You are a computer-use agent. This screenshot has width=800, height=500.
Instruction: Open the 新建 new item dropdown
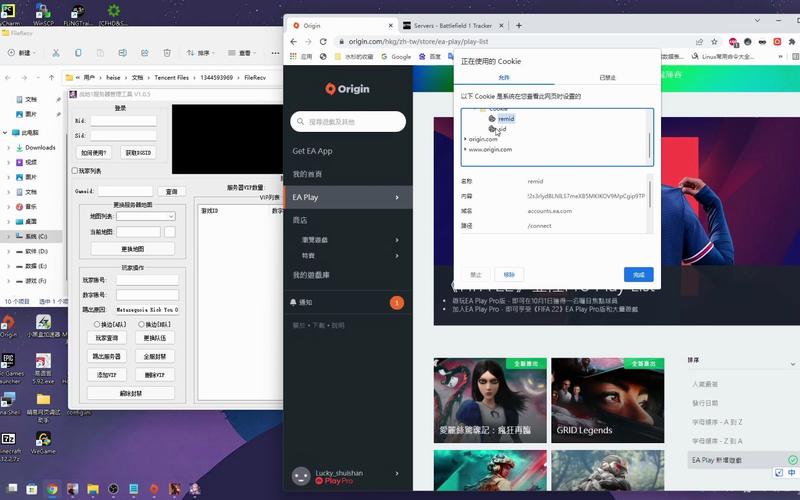coord(21,53)
